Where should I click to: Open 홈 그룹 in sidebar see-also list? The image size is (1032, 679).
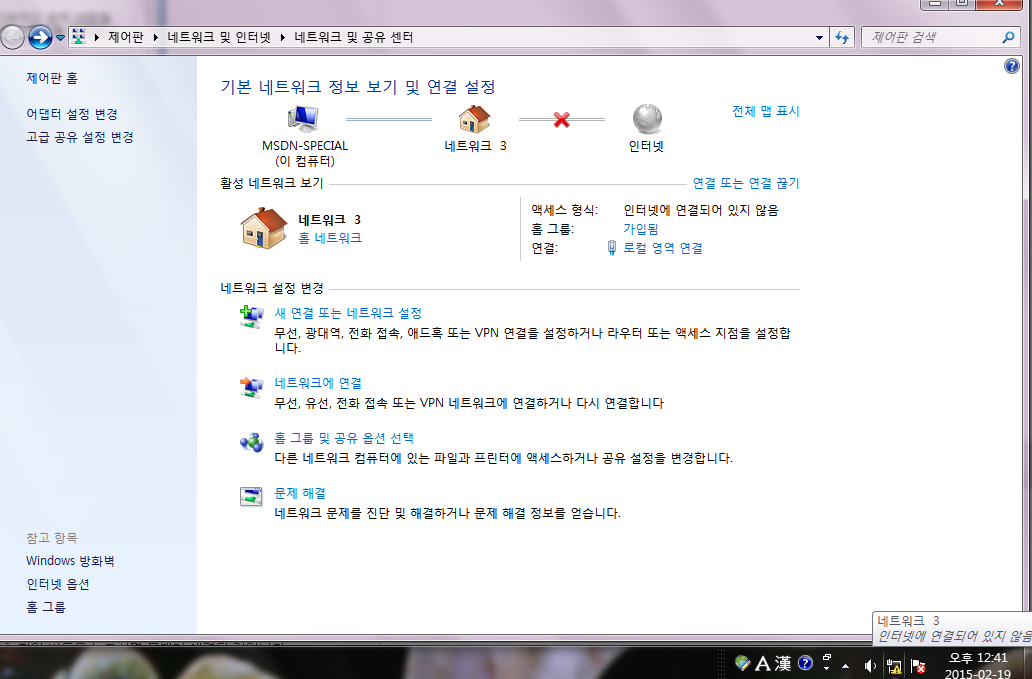[x=46, y=607]
